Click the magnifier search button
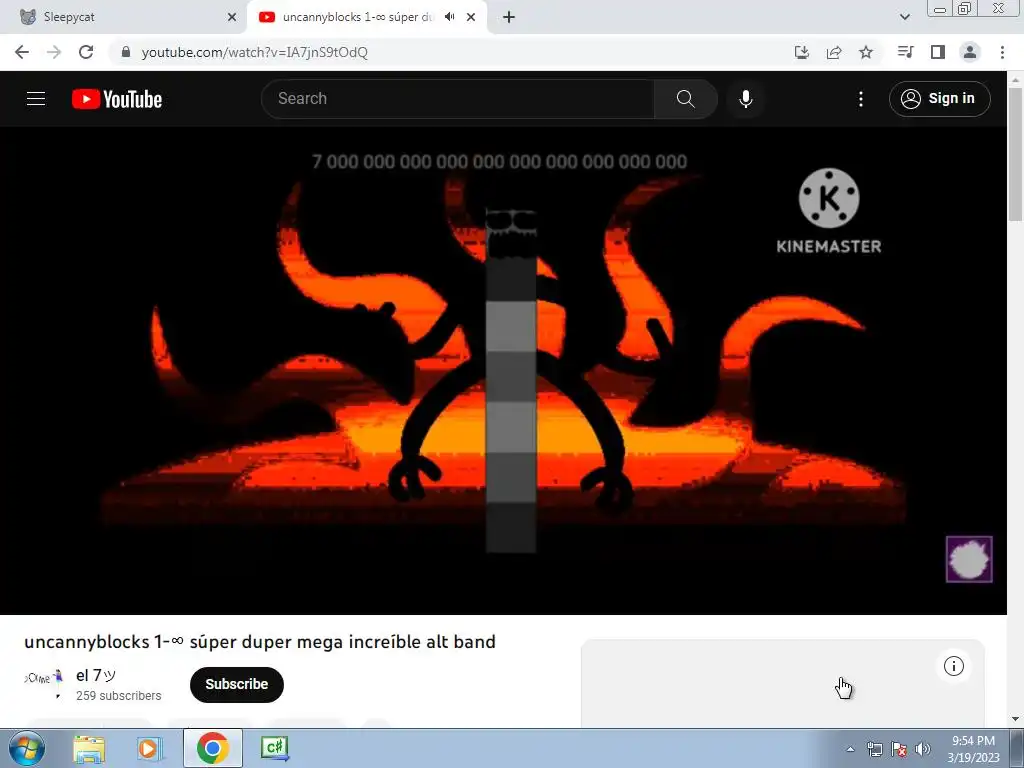 [x=686, y=99]
